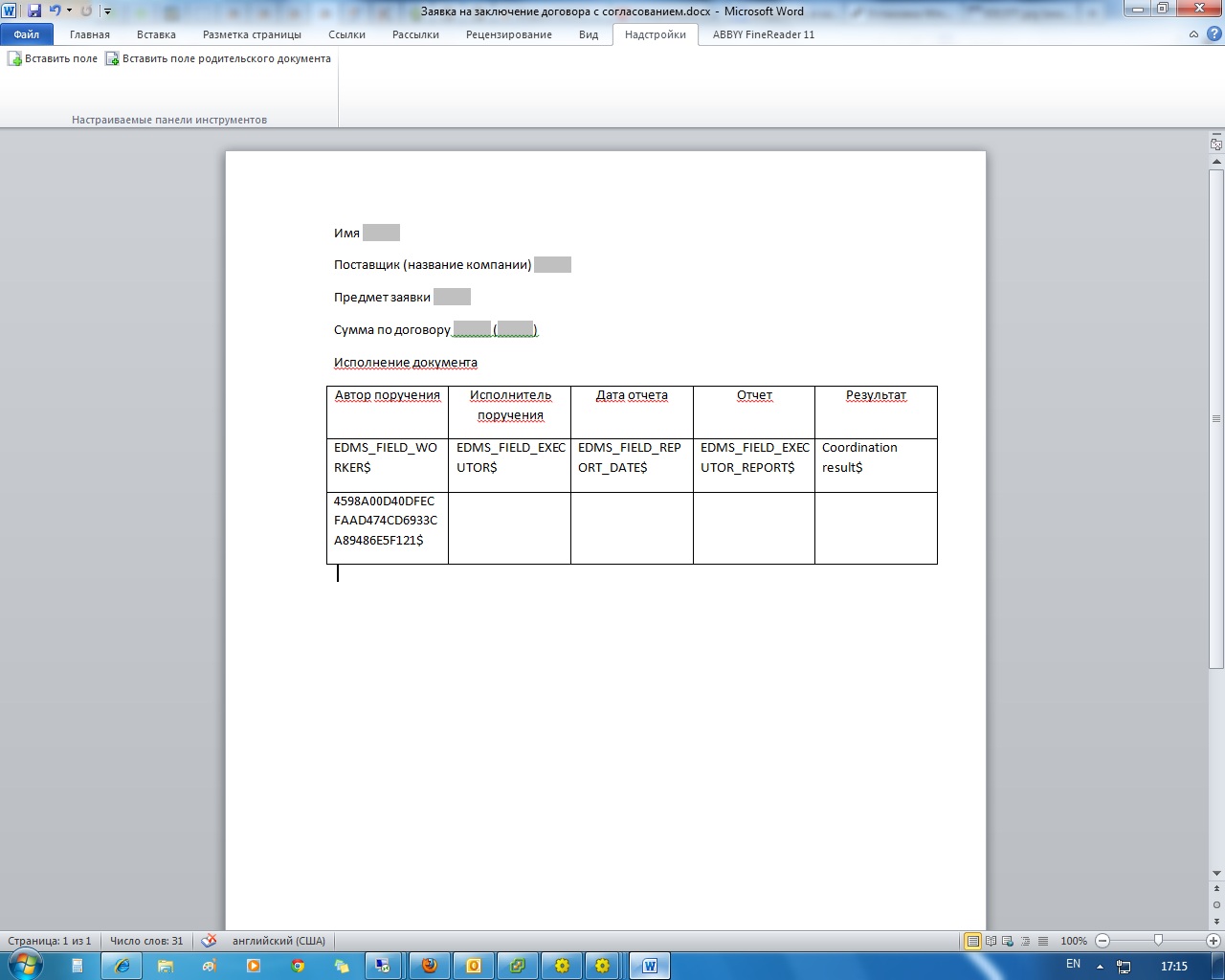Screen dimensions: 1225x980
Task: Open the spell check errors icon in status bar
Action: (x=209, y=941)
